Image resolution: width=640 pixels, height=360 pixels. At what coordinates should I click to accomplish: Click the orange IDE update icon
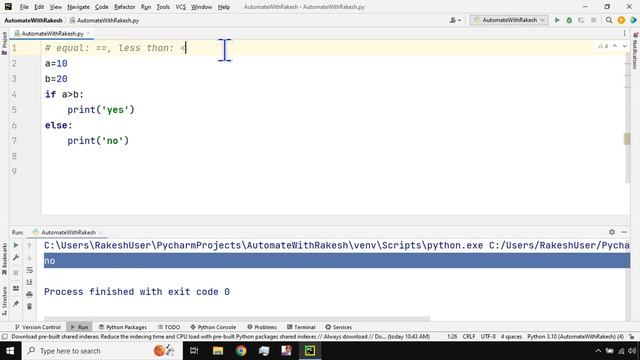pos(621,20)
